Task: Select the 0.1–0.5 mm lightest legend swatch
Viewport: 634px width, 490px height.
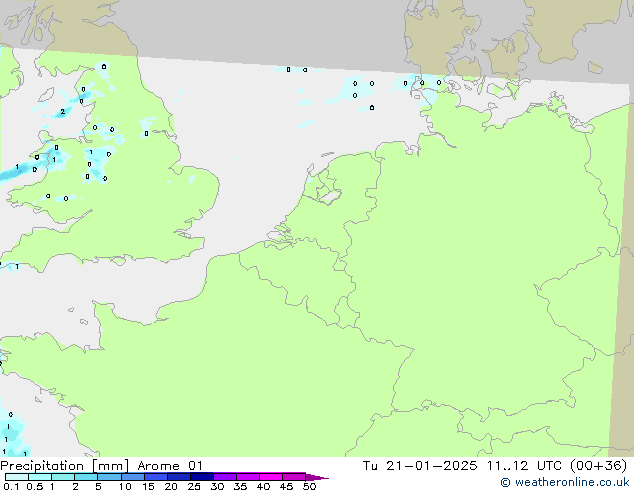Action: [x=17, y=477]
